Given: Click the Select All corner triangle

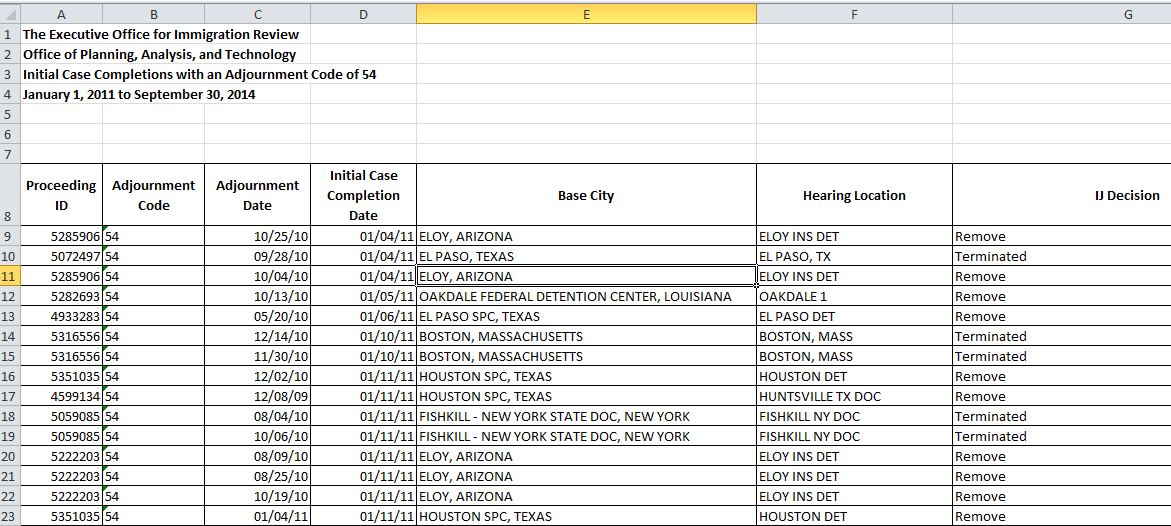Looking at the screenshot, I should (10, 13).
